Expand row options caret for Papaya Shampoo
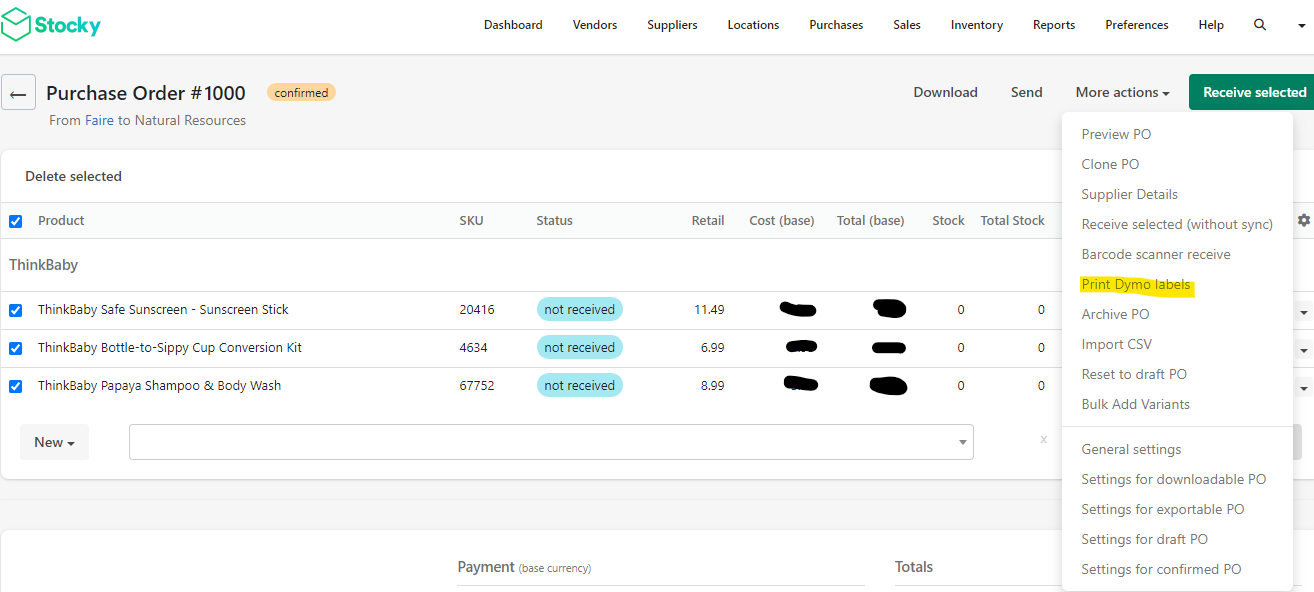The width and height of the screenshot is (1314, 592). tap(1304, 389)
